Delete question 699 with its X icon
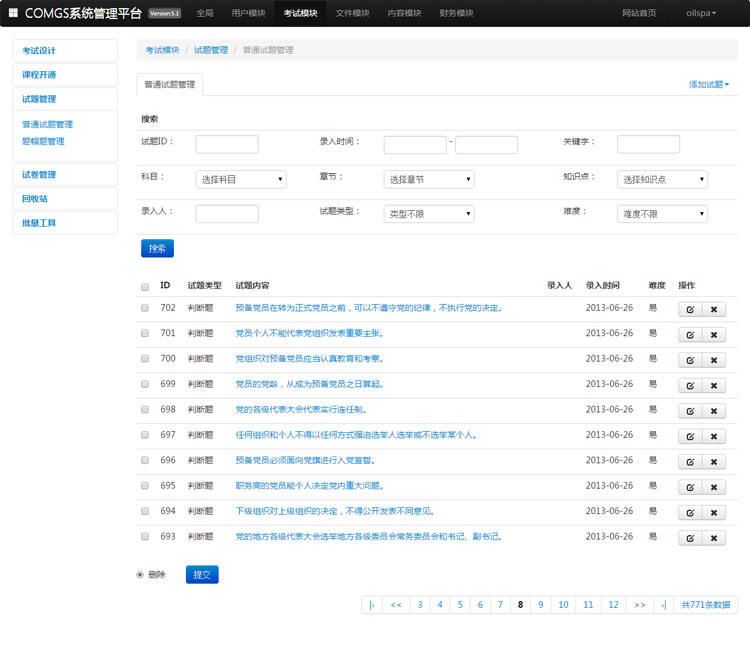Image resolution: width=750 pixels, height=662 pixels. point(714,386)
